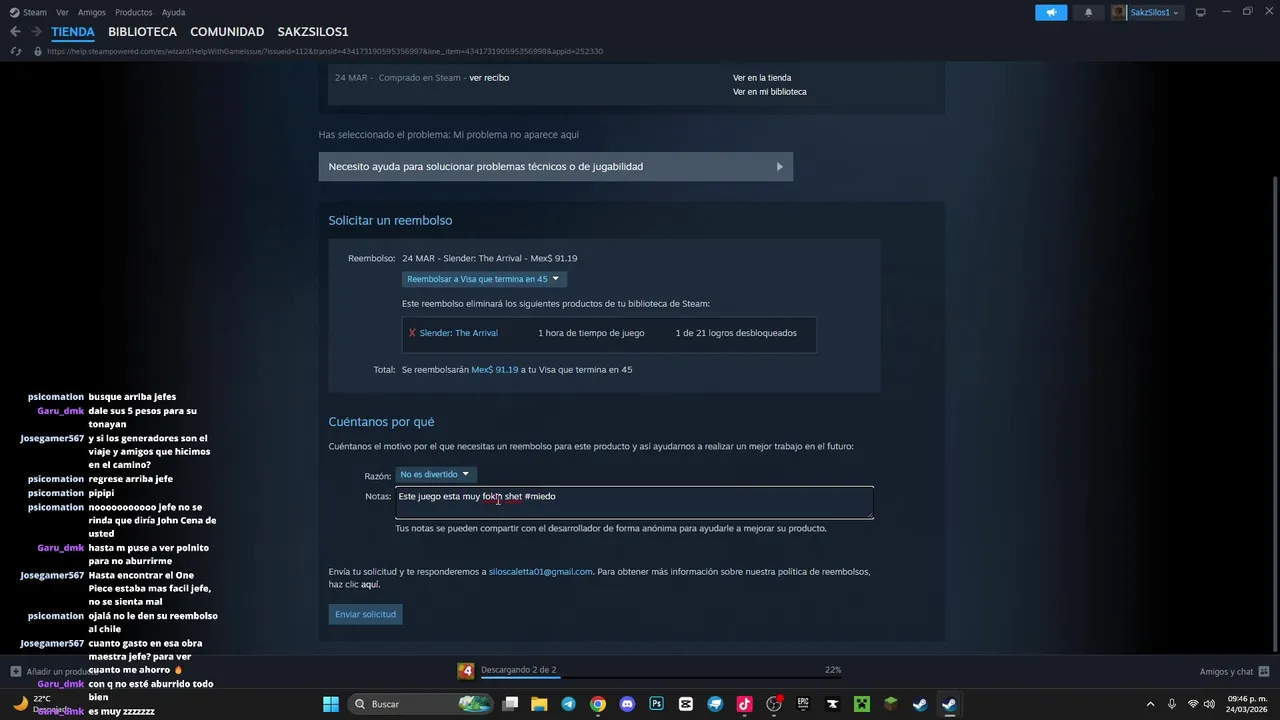Viewport: 1280px width, 720px height.
Task: Click the SakzSilos1 avatar picture
Action: pos(1118,12)
